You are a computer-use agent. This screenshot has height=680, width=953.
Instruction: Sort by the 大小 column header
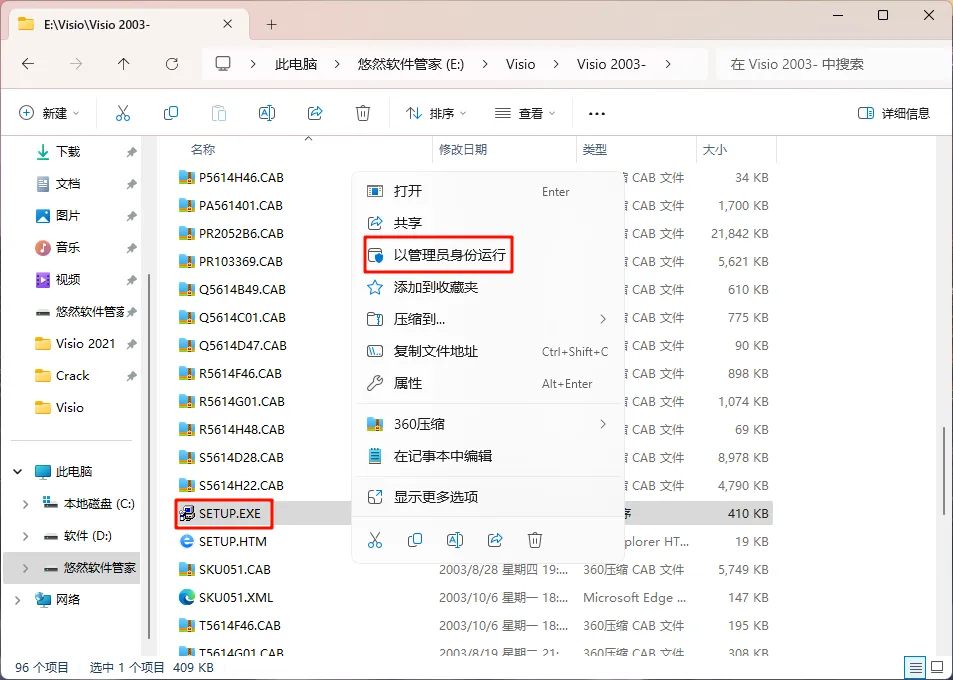pyautogui.click(x=715, y=149)
